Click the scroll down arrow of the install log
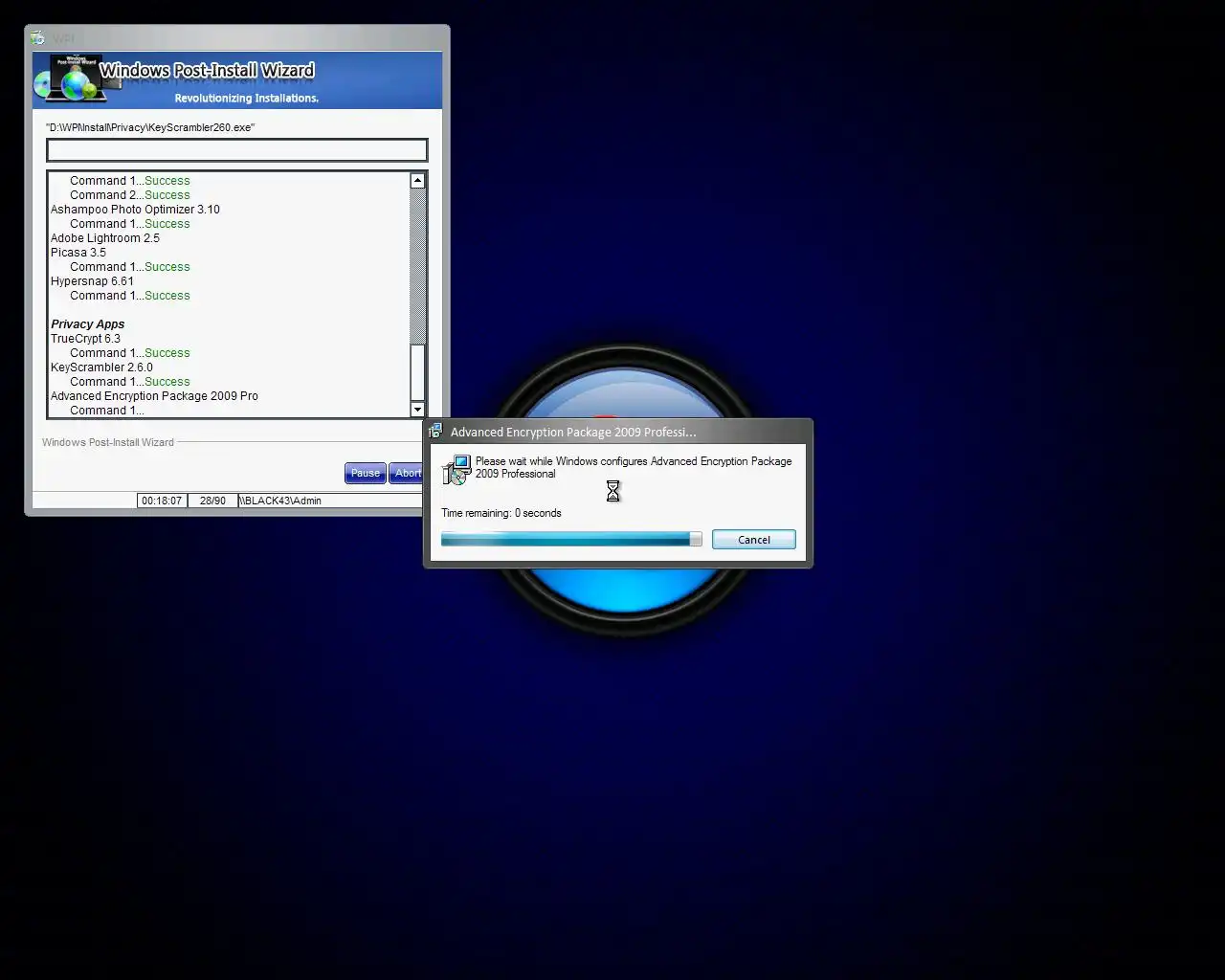 point(417,410)
